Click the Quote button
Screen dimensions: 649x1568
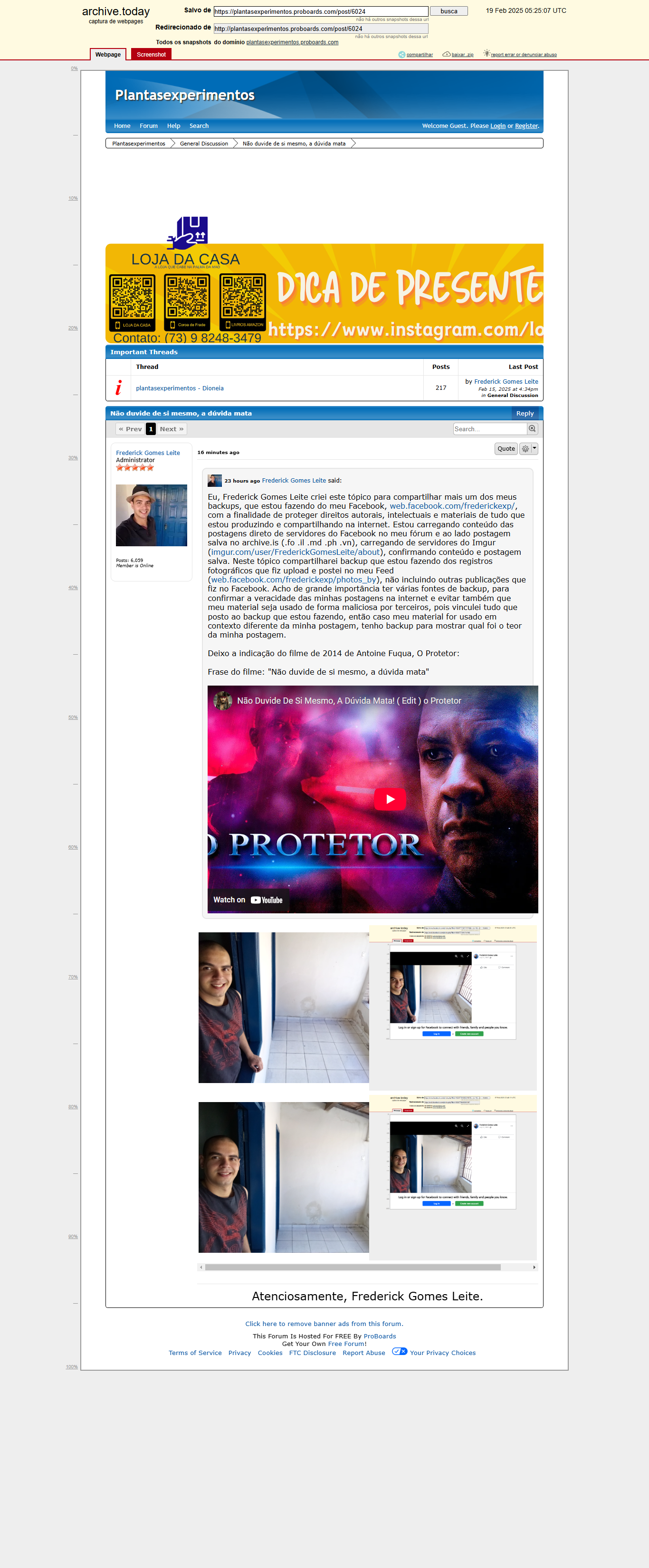click(506, 449)
